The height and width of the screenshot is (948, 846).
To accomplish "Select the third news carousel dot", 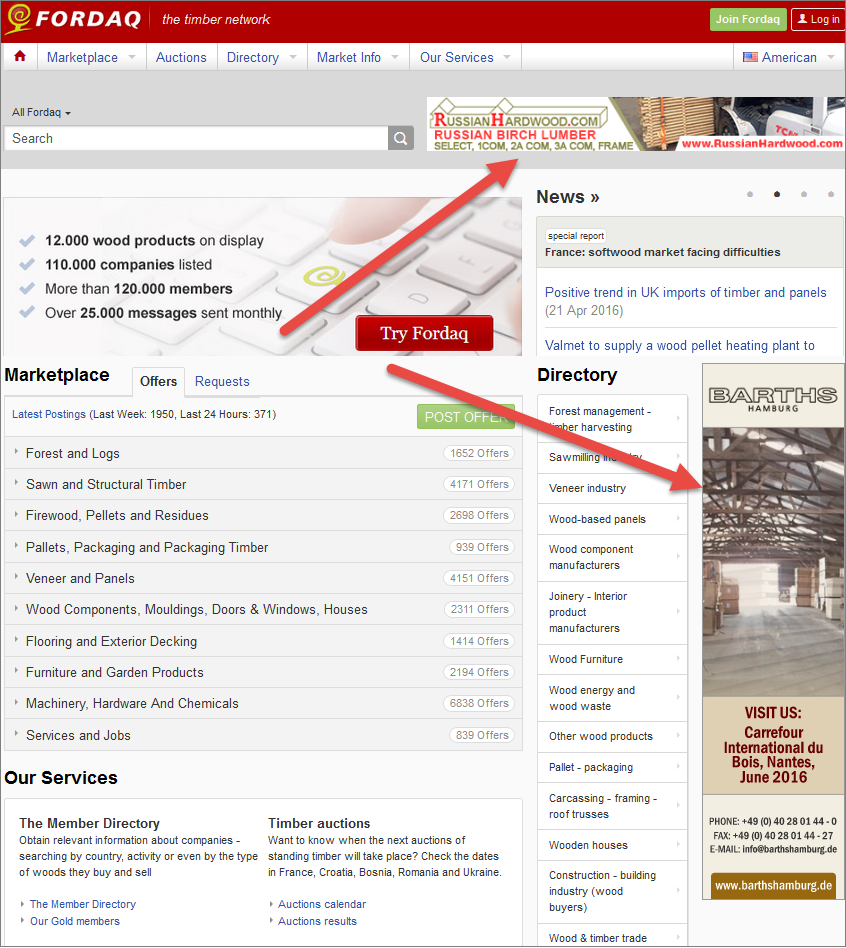I will 804,194.
